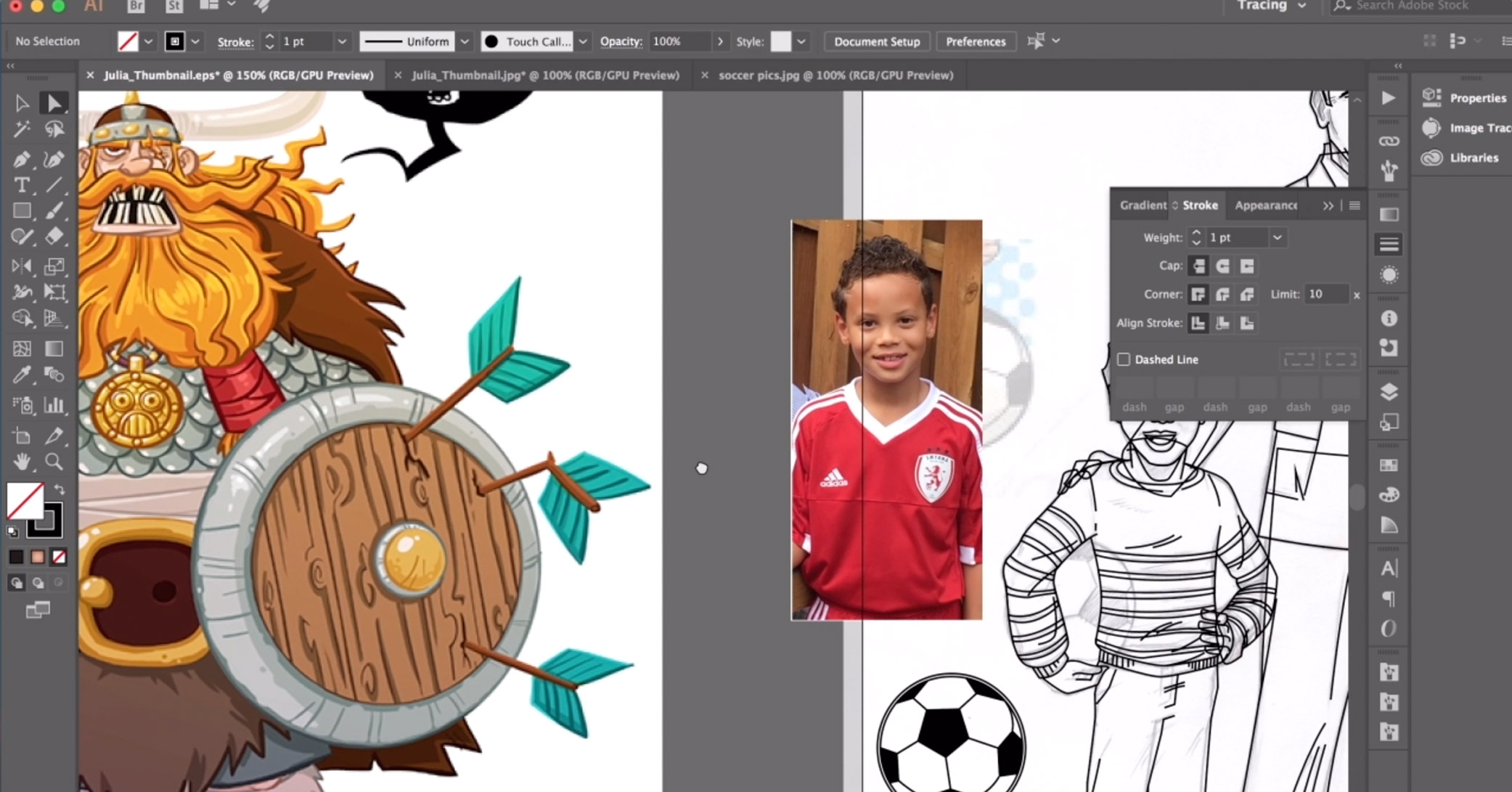
Task: Open the Uniform width profile dropdown
Action: [x=464, y=41]
